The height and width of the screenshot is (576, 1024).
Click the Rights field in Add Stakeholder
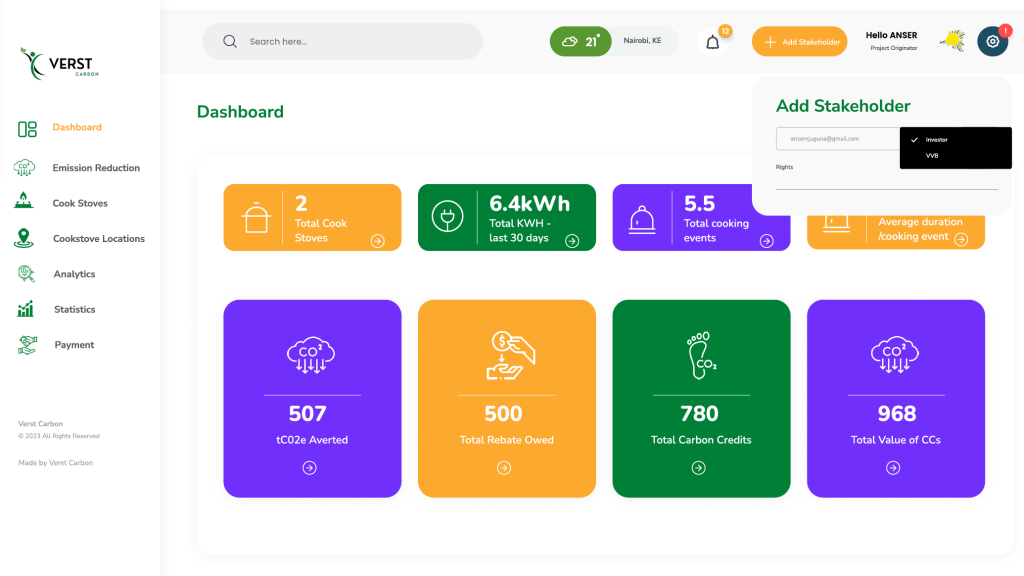(x=886, y=178)
